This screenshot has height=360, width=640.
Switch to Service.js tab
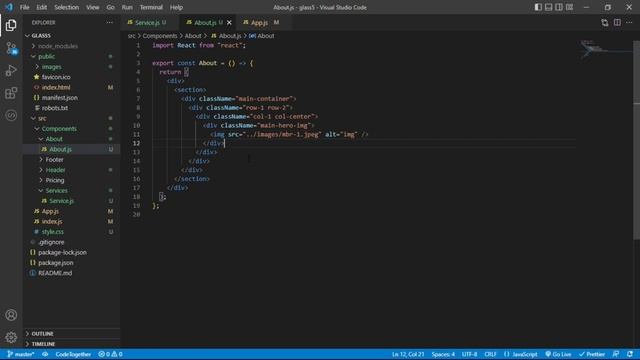149,22
